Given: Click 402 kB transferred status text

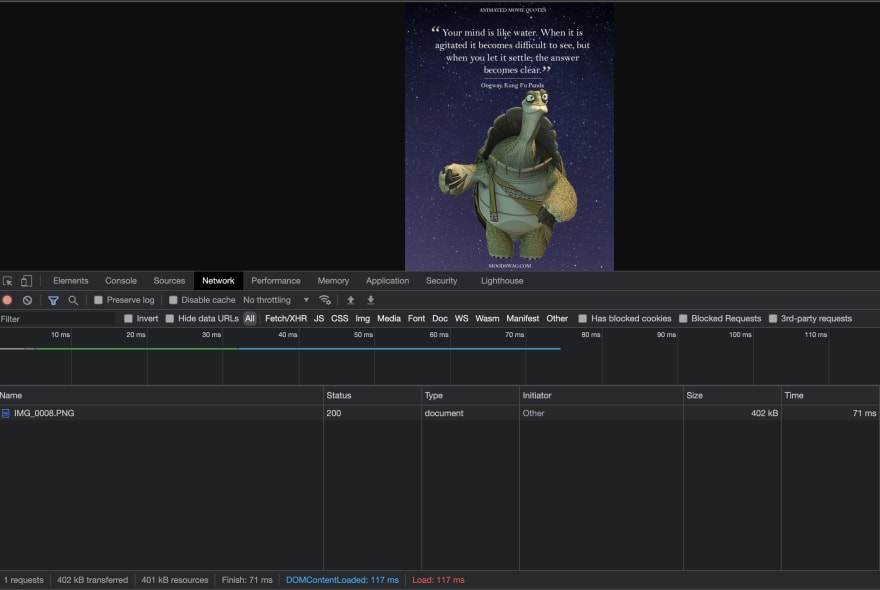Looking at the screenshot, I should click(x=93, y=580).
